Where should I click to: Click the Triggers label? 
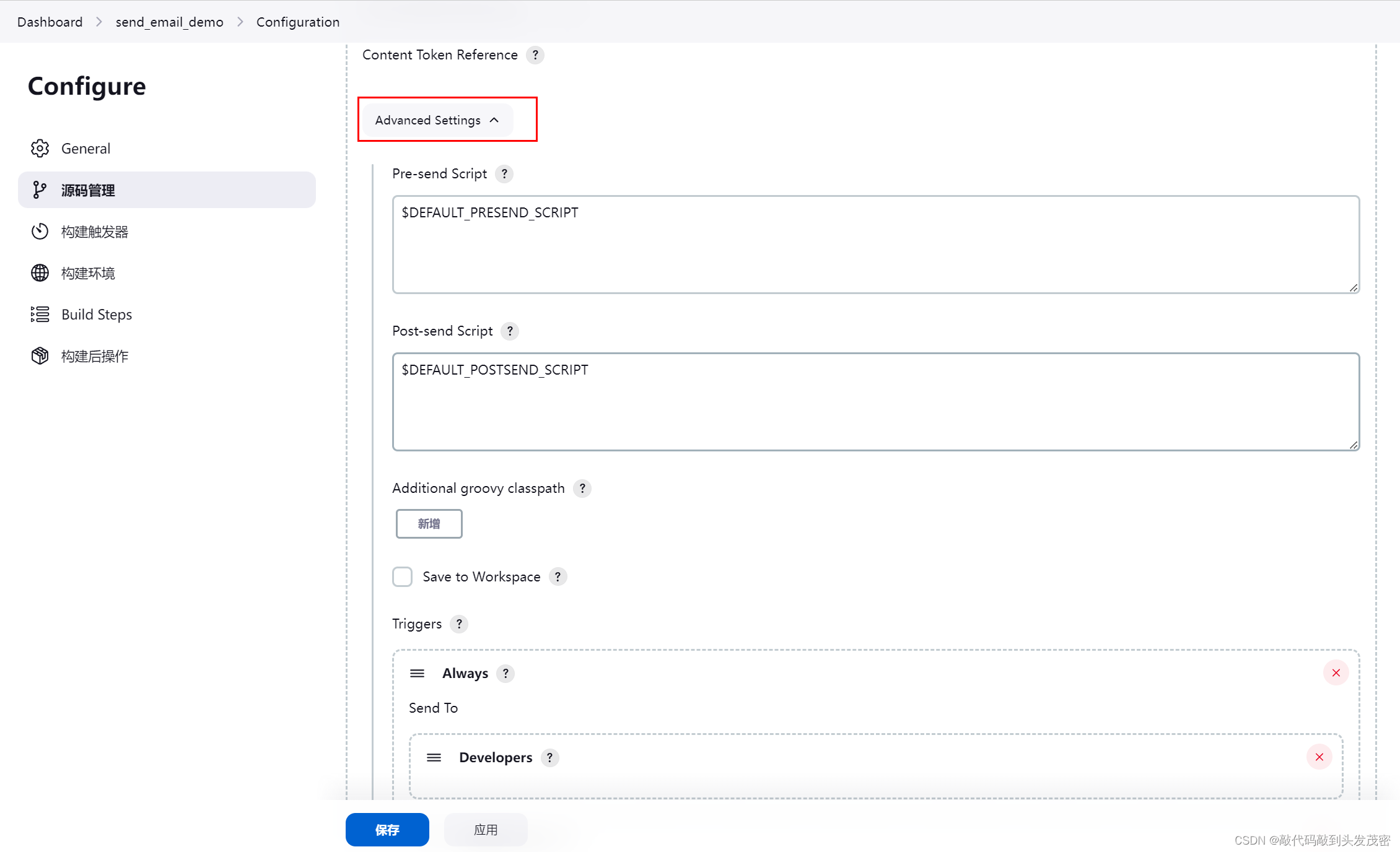(417, 624)
